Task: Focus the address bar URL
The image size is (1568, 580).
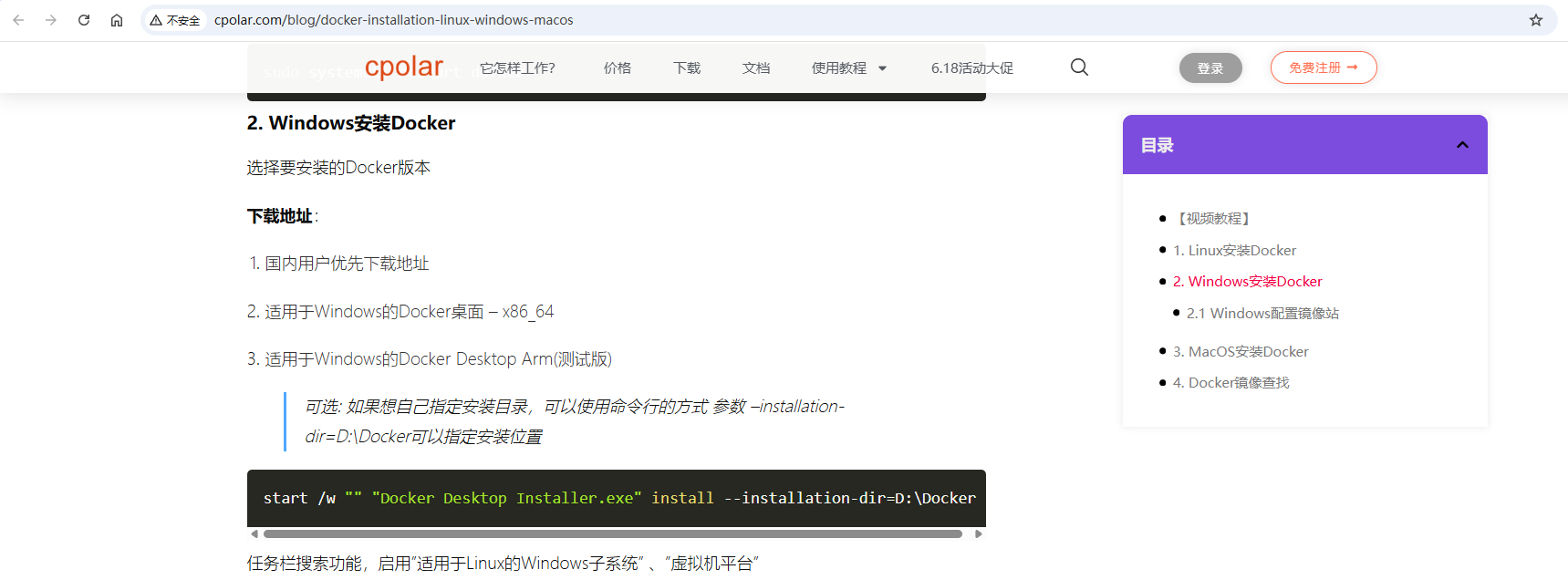Action: pos(393,20)
